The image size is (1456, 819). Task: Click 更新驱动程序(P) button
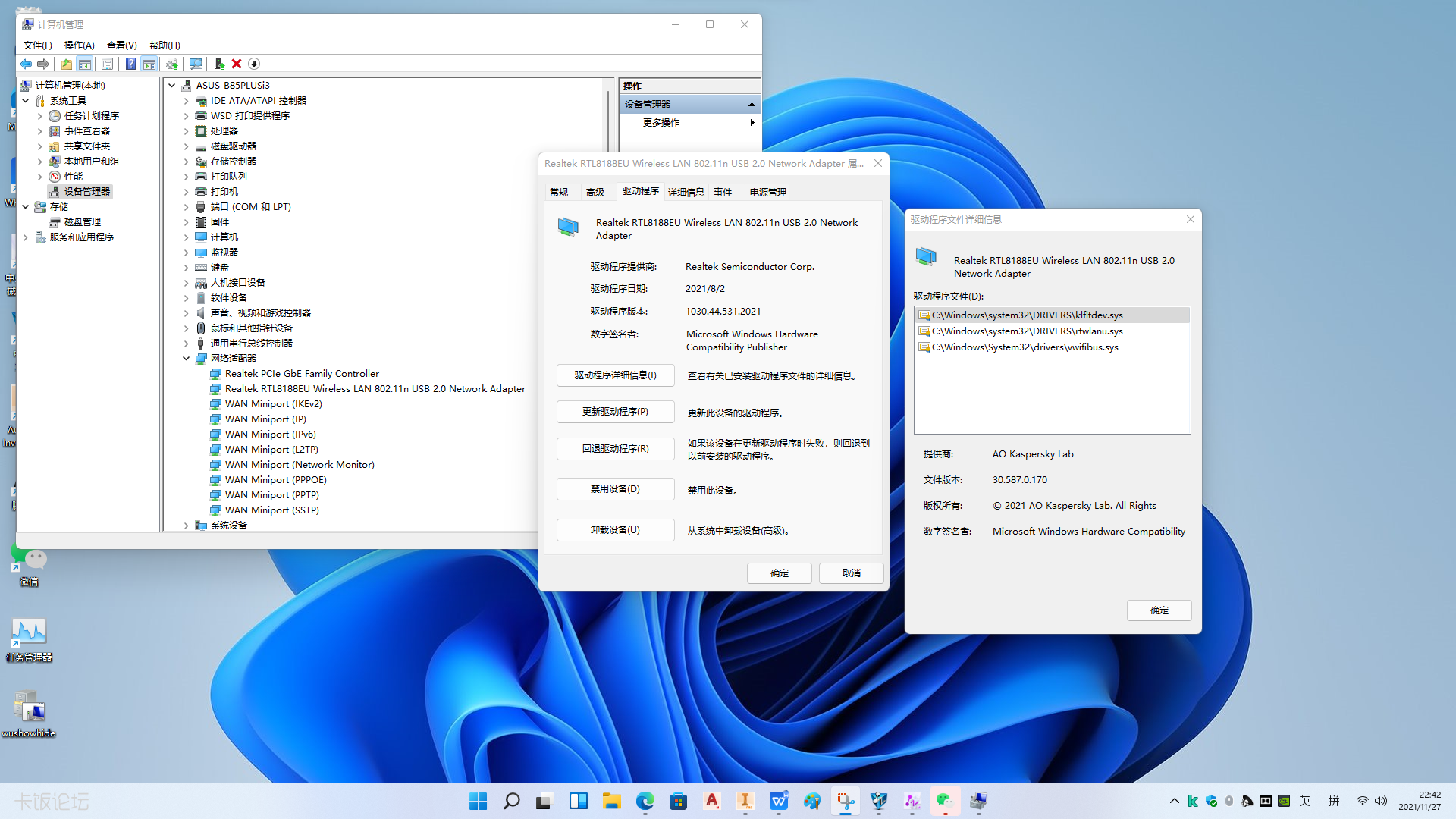(616, 412)
